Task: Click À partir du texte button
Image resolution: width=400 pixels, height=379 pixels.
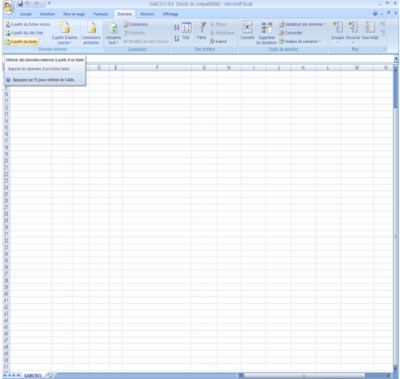Action: coord(21,42)
